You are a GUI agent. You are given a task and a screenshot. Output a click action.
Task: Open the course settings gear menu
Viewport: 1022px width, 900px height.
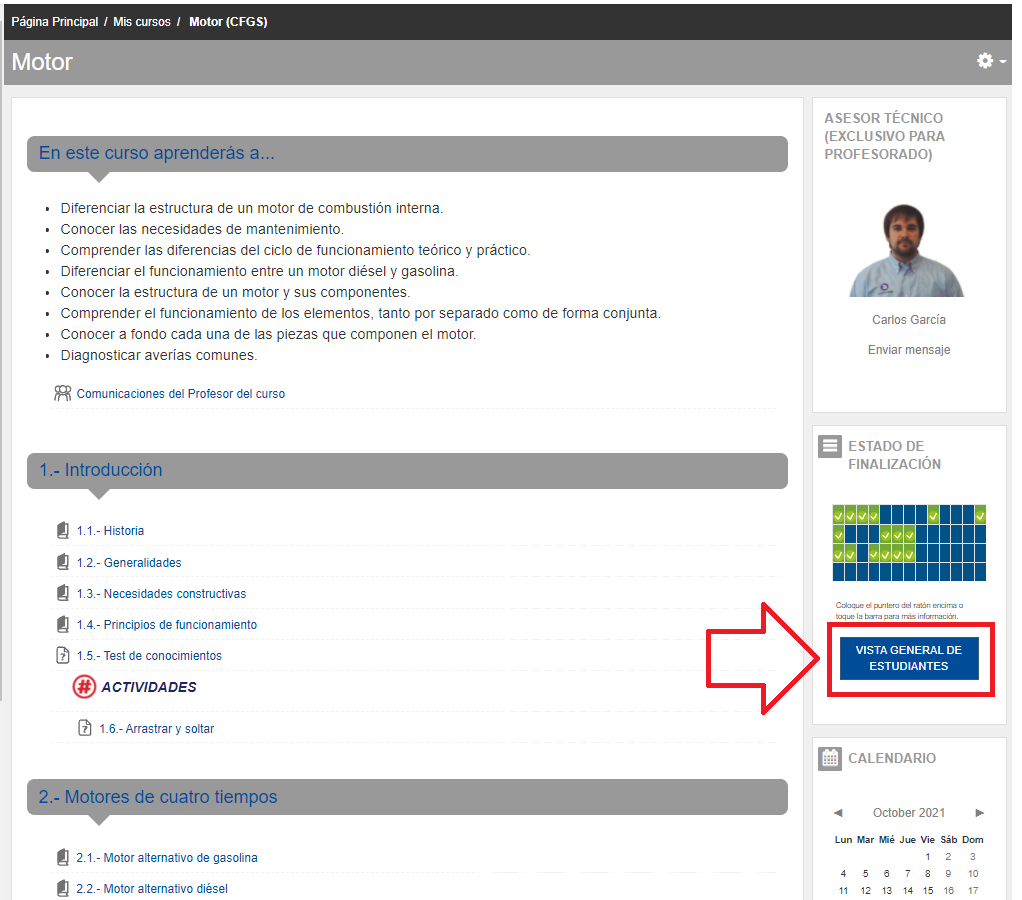[x=990, y=61]
